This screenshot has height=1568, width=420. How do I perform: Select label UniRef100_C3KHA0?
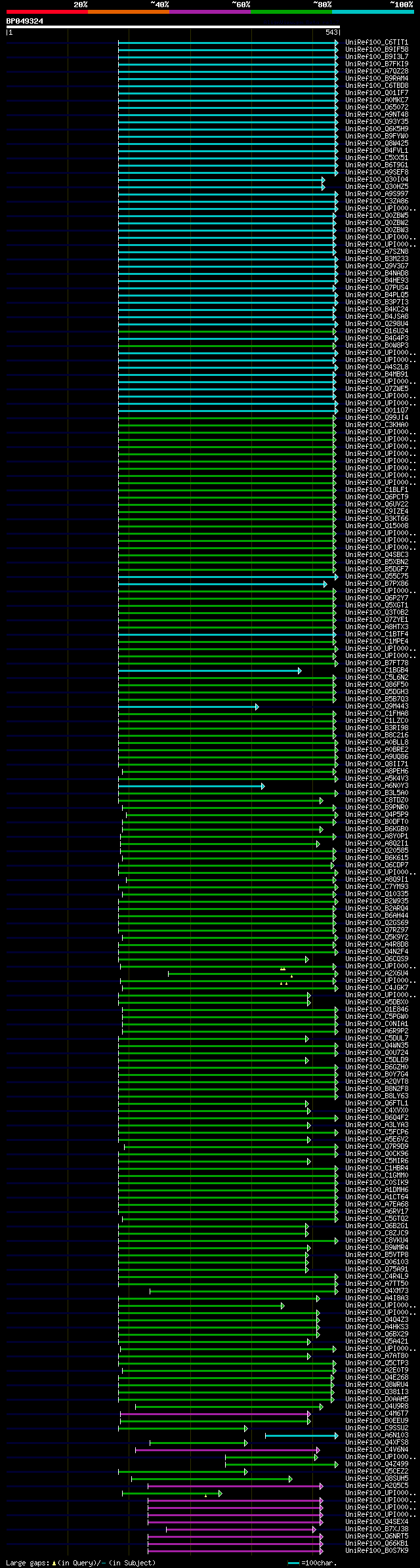(x=377, y=424)
